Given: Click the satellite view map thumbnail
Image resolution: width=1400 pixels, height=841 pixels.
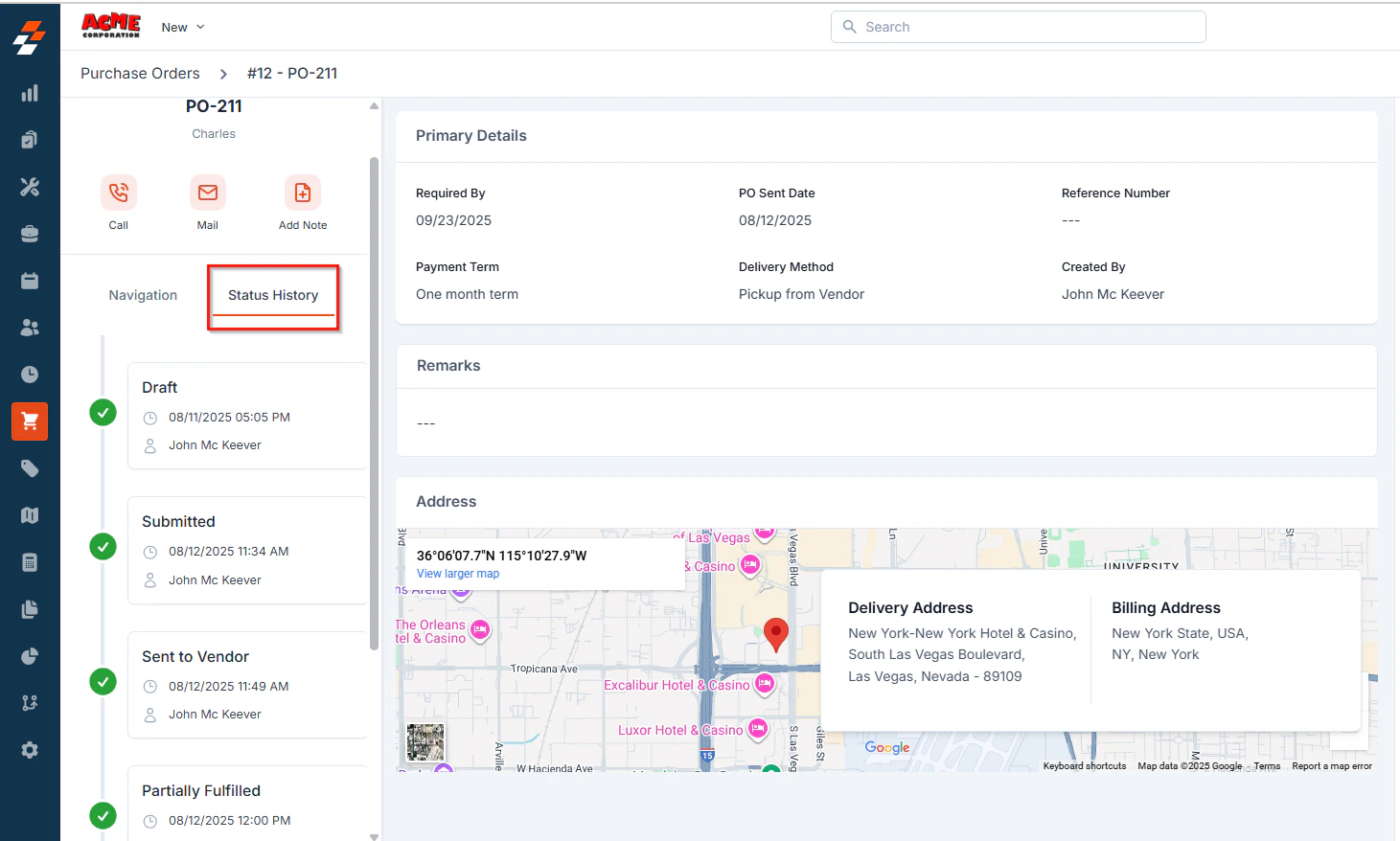Looking at the screenshot, I should [x=425, y=742].
